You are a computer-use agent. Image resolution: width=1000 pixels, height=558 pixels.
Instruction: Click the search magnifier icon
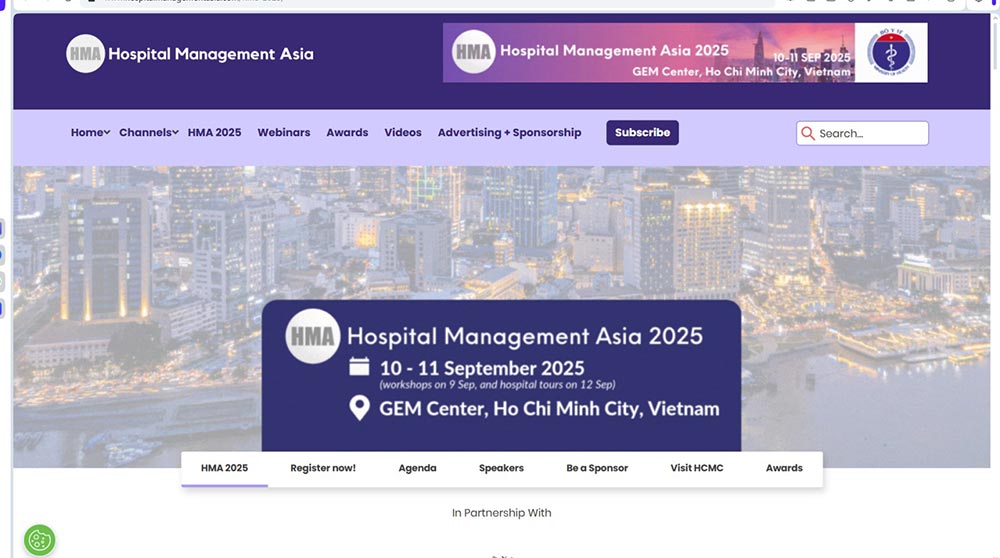807,133
